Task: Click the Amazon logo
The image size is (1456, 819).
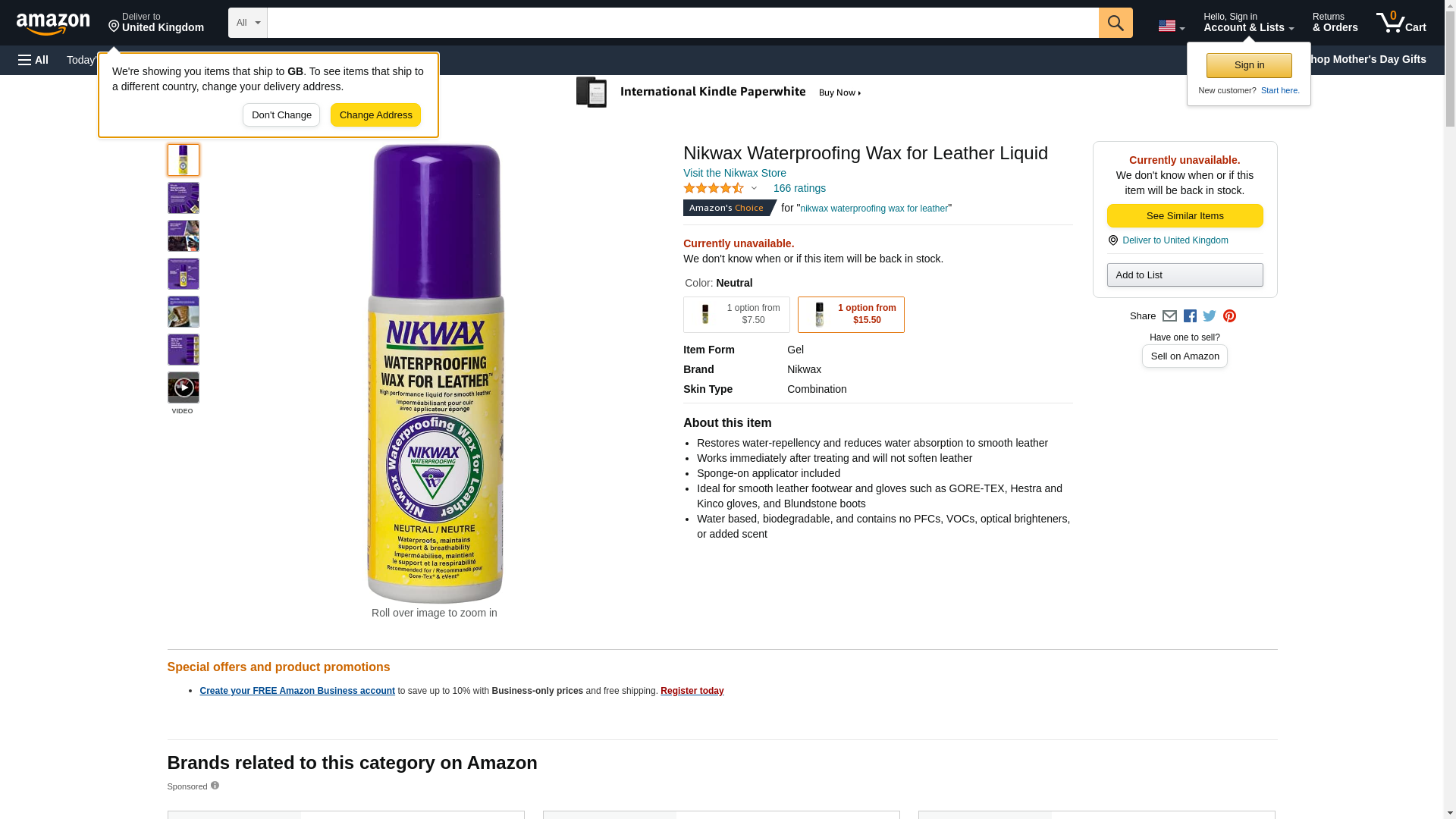Action: [x=53, y=24]
